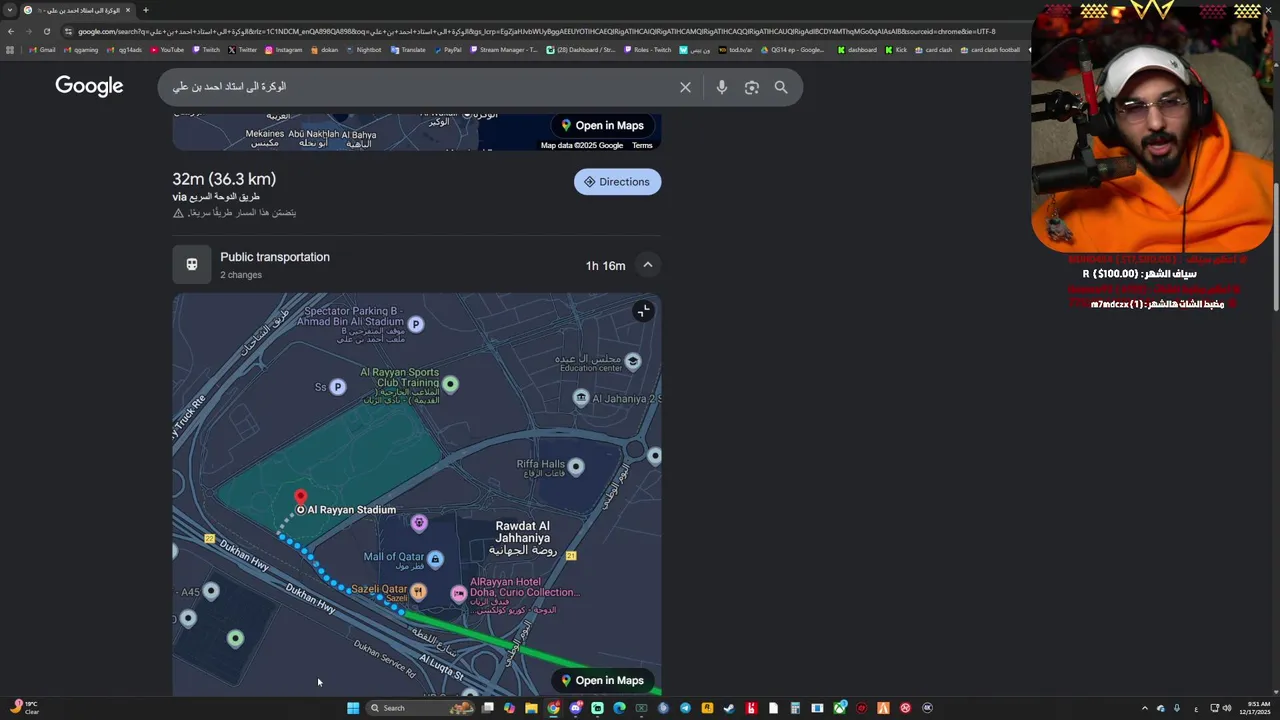Image resolution: width=1280 pixels, height=720 pixels.
Task: Select the Al Rayyan Stadium red pin
Action: (300, 497)
